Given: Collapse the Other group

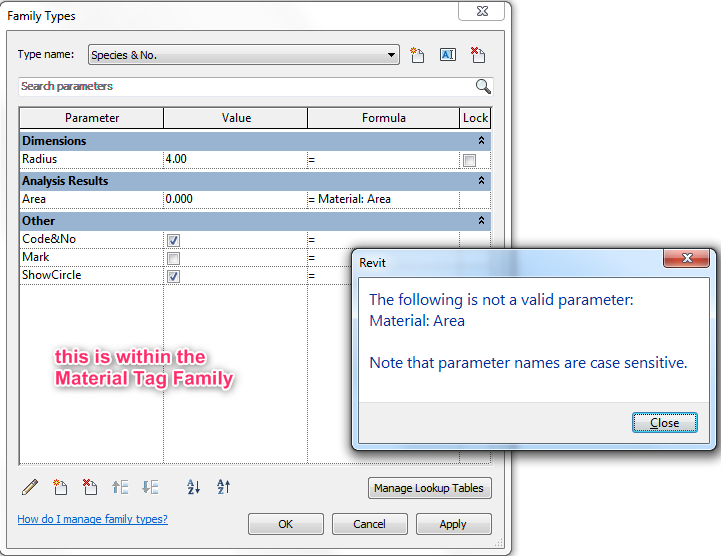Looking at the screenshot, I should tap(481, 220).
